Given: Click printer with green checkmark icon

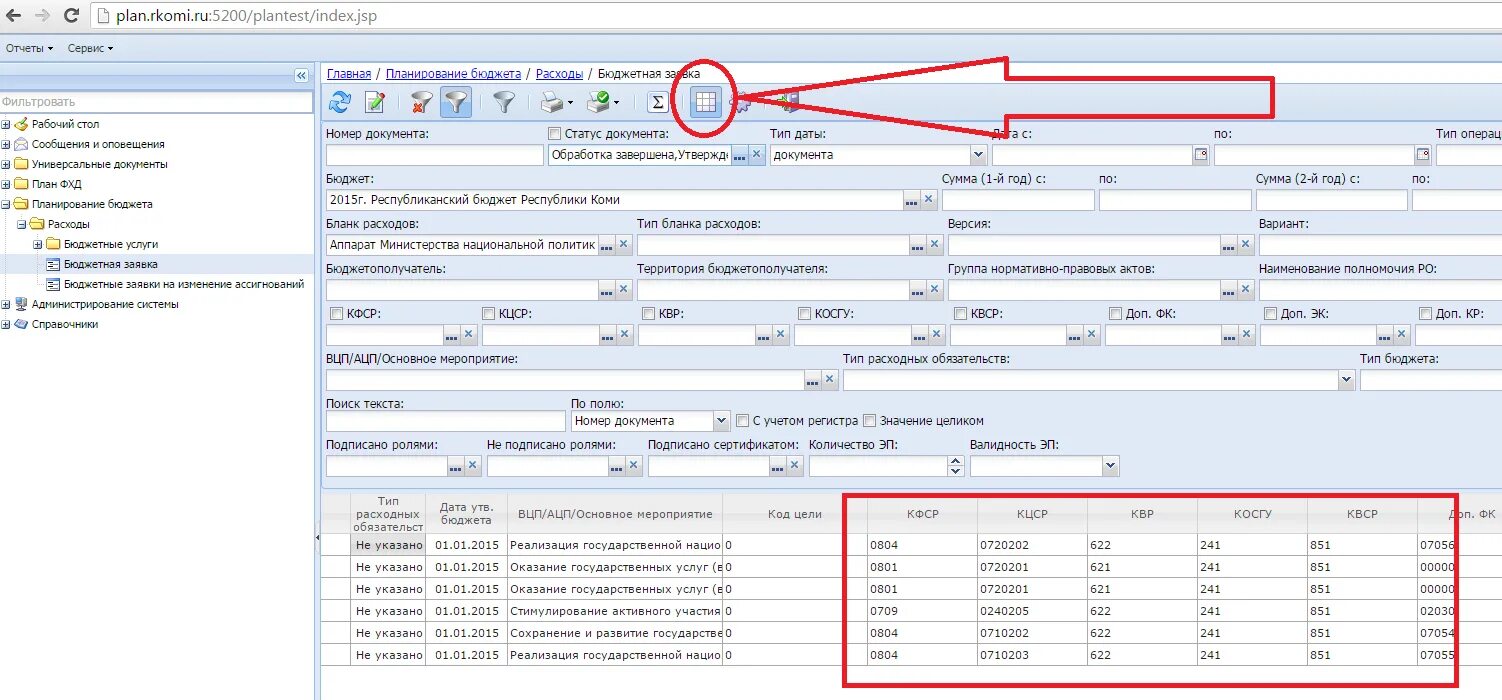Looking at the screenshot, I should pyautogui.click(x=598, y=101).
